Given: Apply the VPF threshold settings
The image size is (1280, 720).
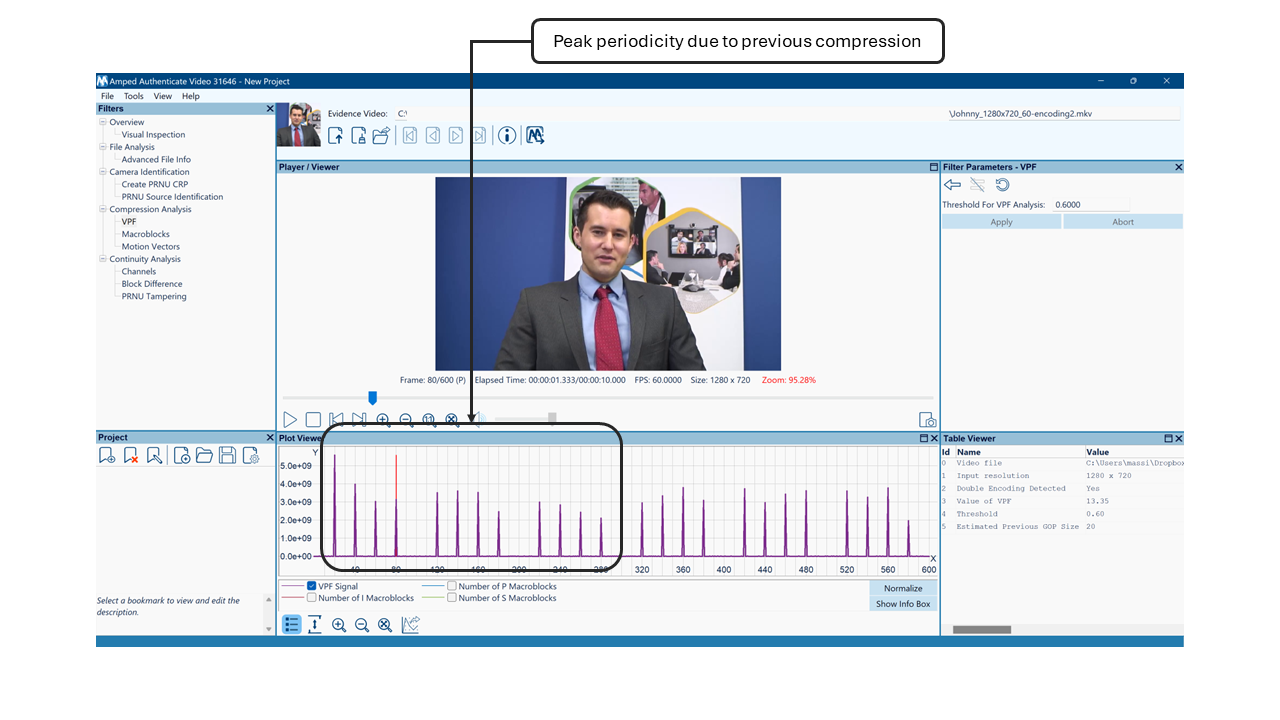Looking at the screenshot, I should (x=1001, y=221).
